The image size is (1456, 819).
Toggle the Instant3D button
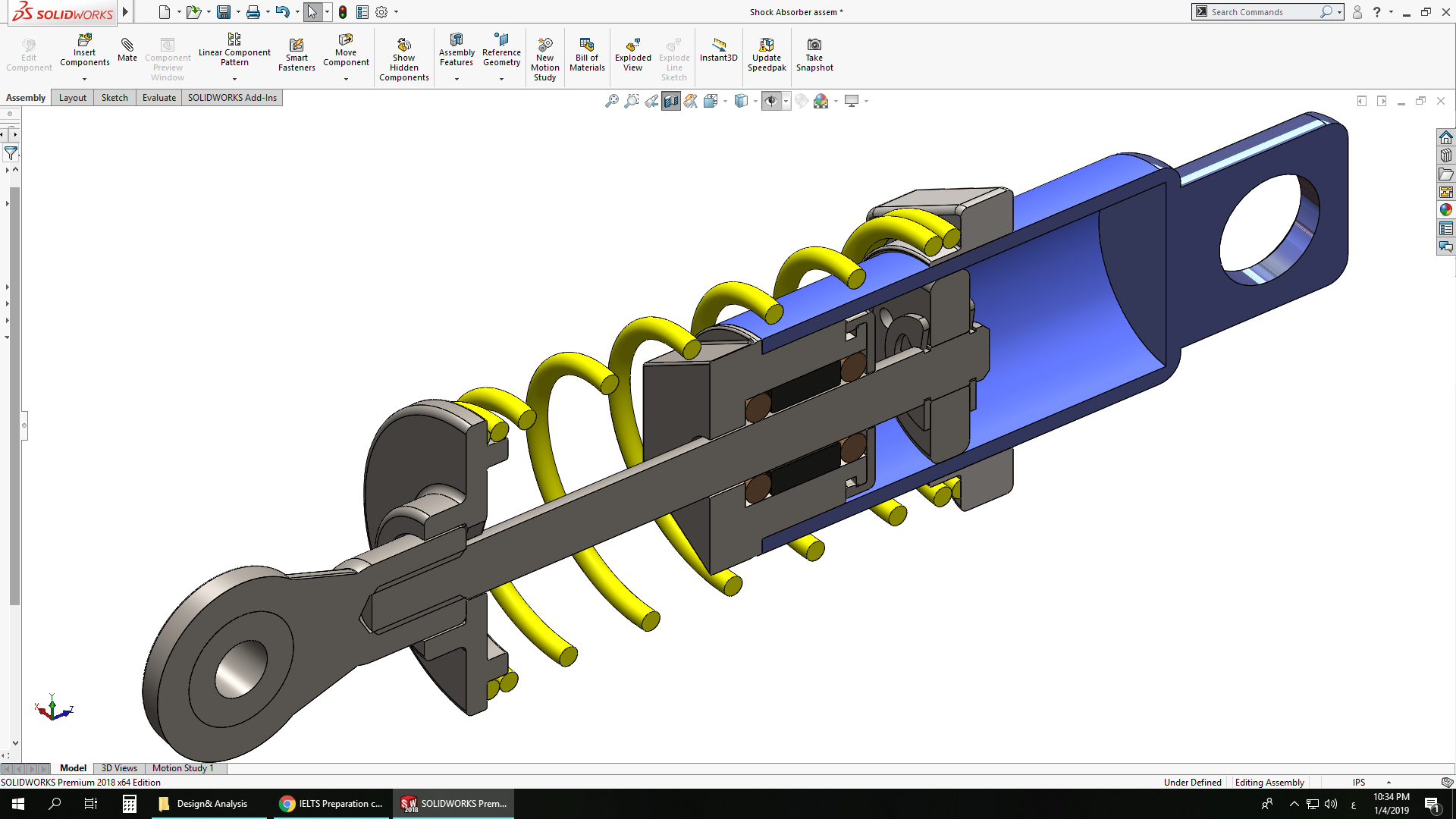718,45
